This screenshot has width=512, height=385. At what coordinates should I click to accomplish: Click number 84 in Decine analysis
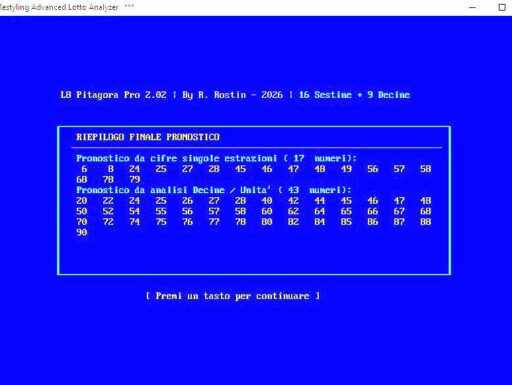click(x=320, y=222)
